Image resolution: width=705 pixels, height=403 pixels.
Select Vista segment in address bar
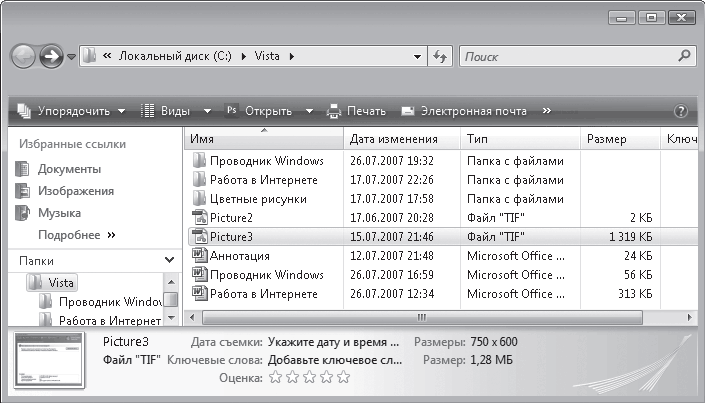pos(267,56)
